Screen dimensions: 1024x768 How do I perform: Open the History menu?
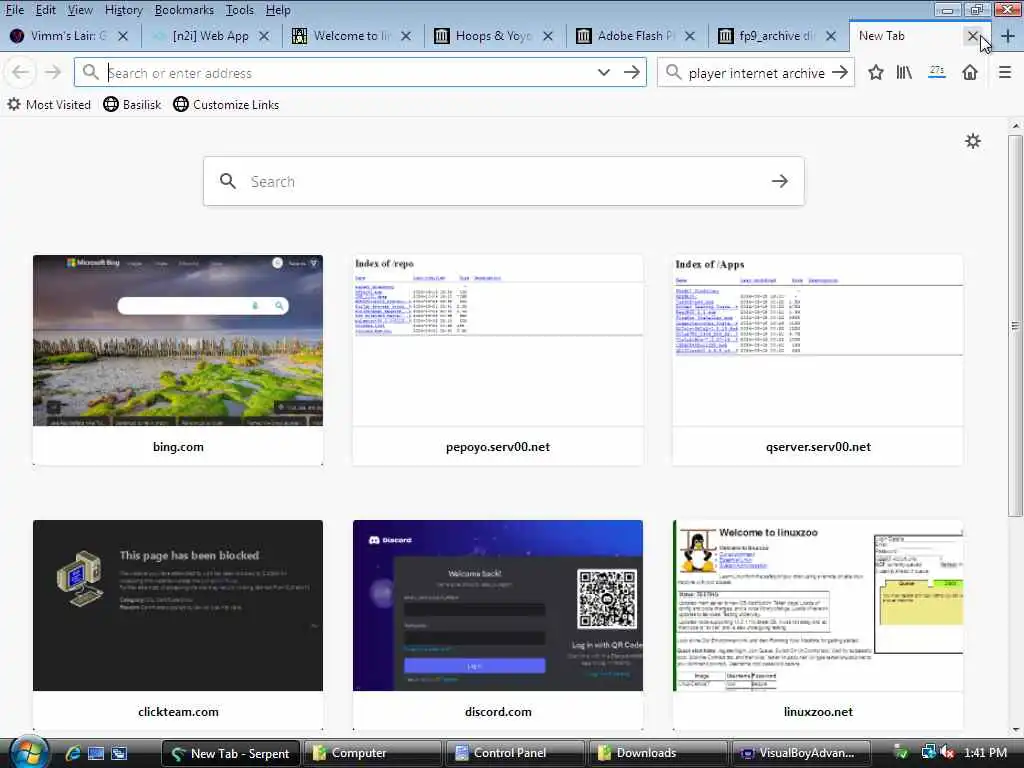[123, 10]
